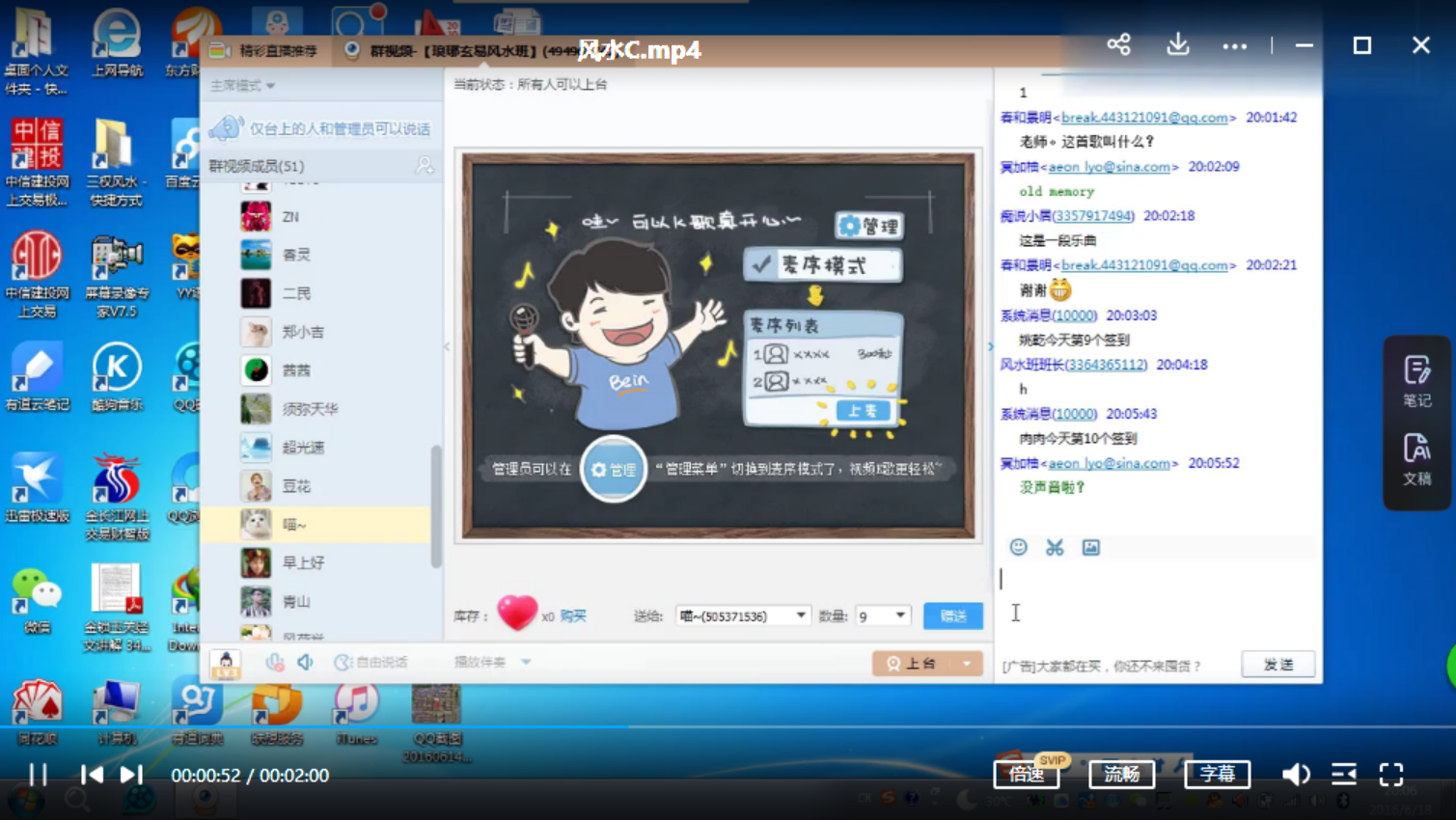Open the 文稿 transcript panel
Image resolution: width=1456 pixels, height=820 pixels.
tap(1416, 459)
